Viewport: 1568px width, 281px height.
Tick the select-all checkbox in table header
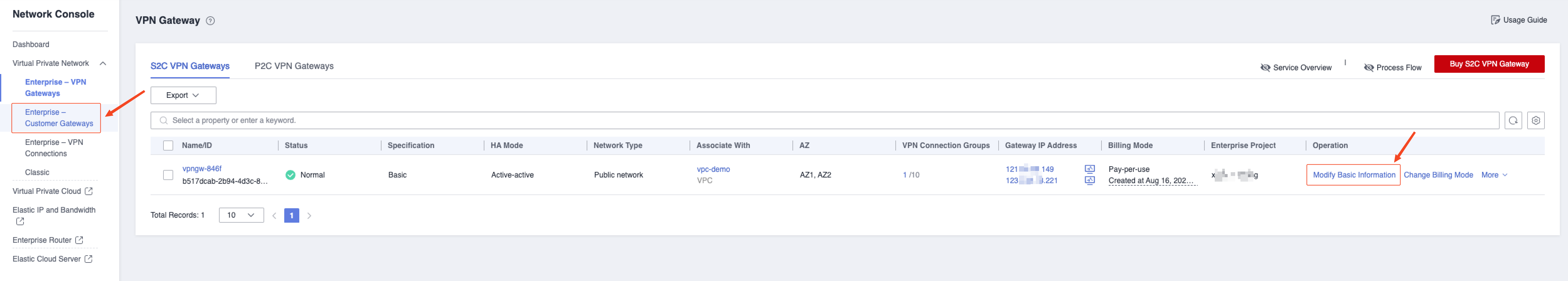[x=168, y=146]
